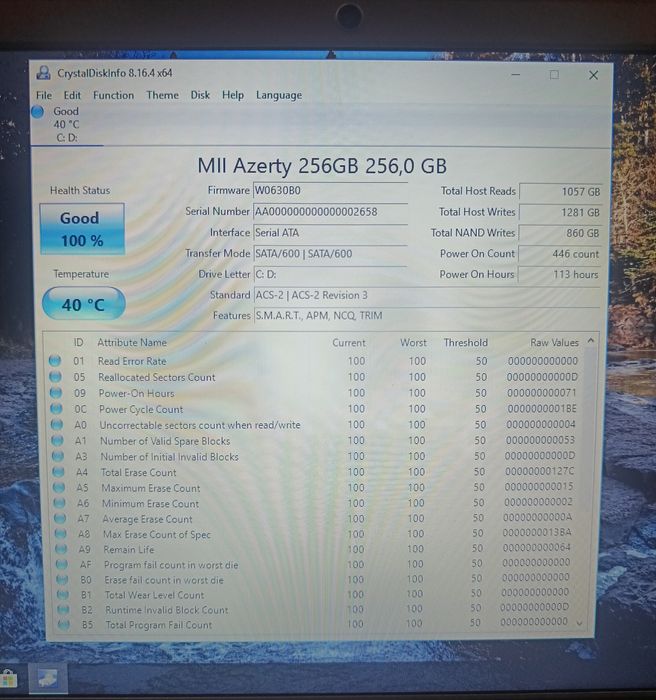This screenshot has width=656, height=700.
Task: Open the Help menu
Action: [233, 95]
